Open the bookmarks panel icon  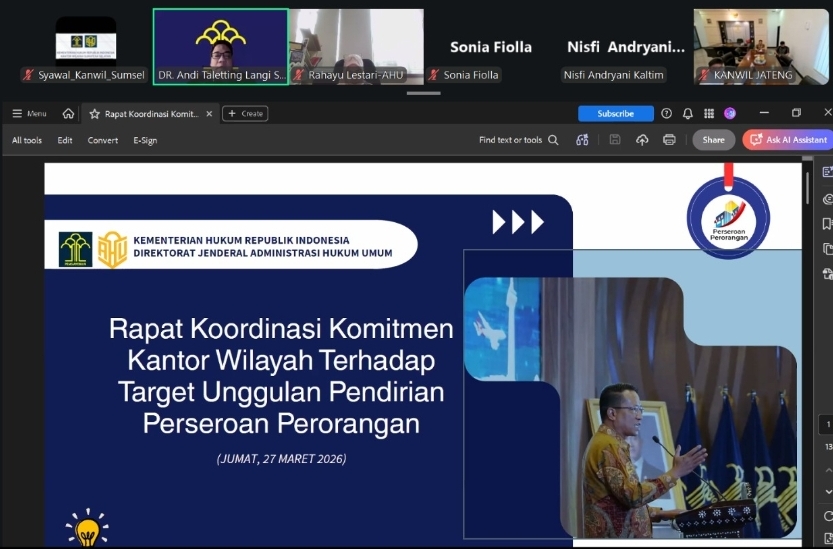click(x=827, y=224)
